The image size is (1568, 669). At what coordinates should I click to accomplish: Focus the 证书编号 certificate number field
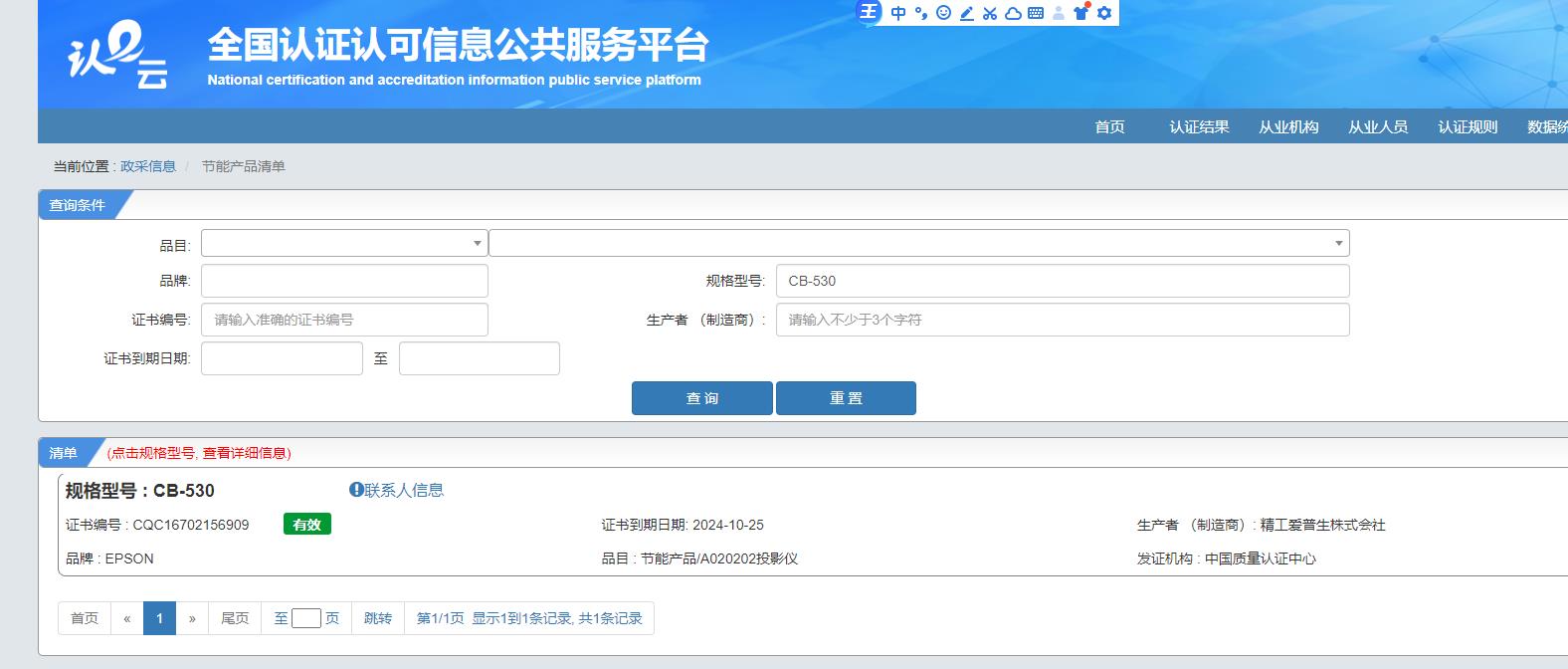344,320
